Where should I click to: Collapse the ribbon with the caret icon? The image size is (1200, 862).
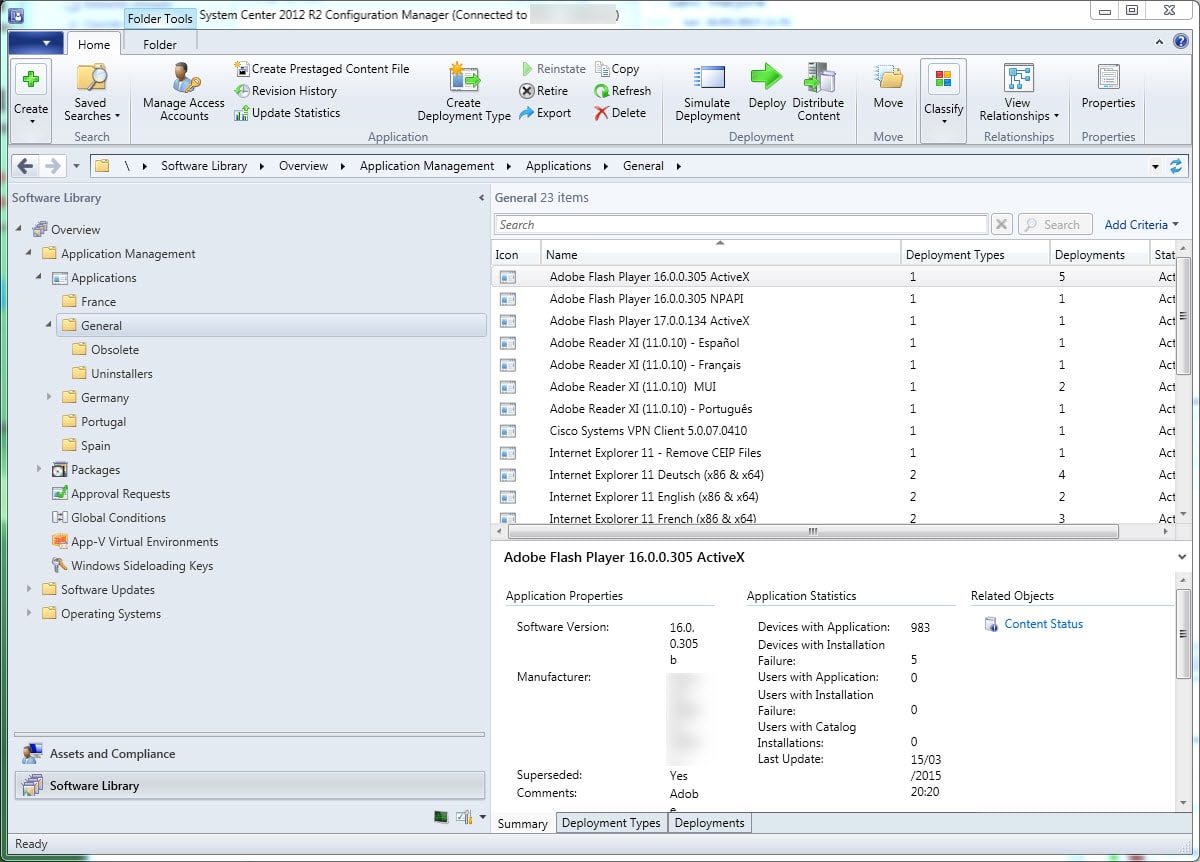(x=1161, y=42)
